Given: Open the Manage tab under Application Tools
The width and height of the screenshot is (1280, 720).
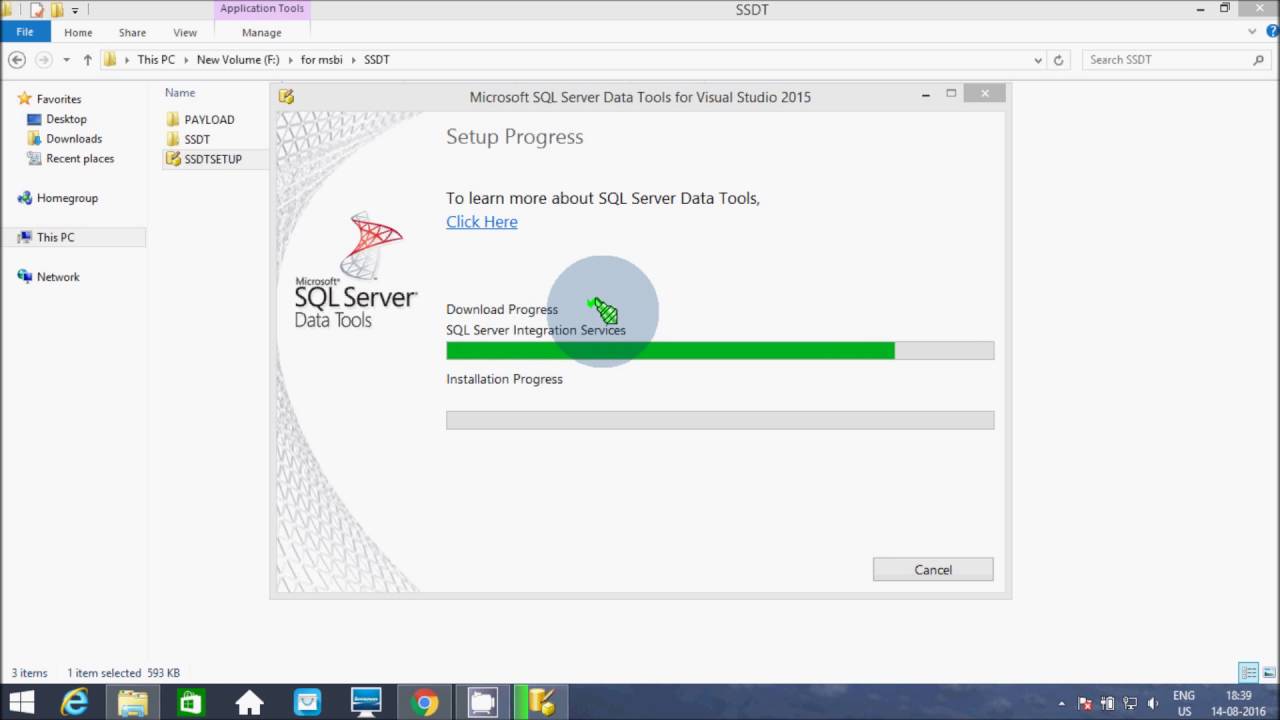Looking at the screenshot, I should pyautogui.click(x=261, y=32).
